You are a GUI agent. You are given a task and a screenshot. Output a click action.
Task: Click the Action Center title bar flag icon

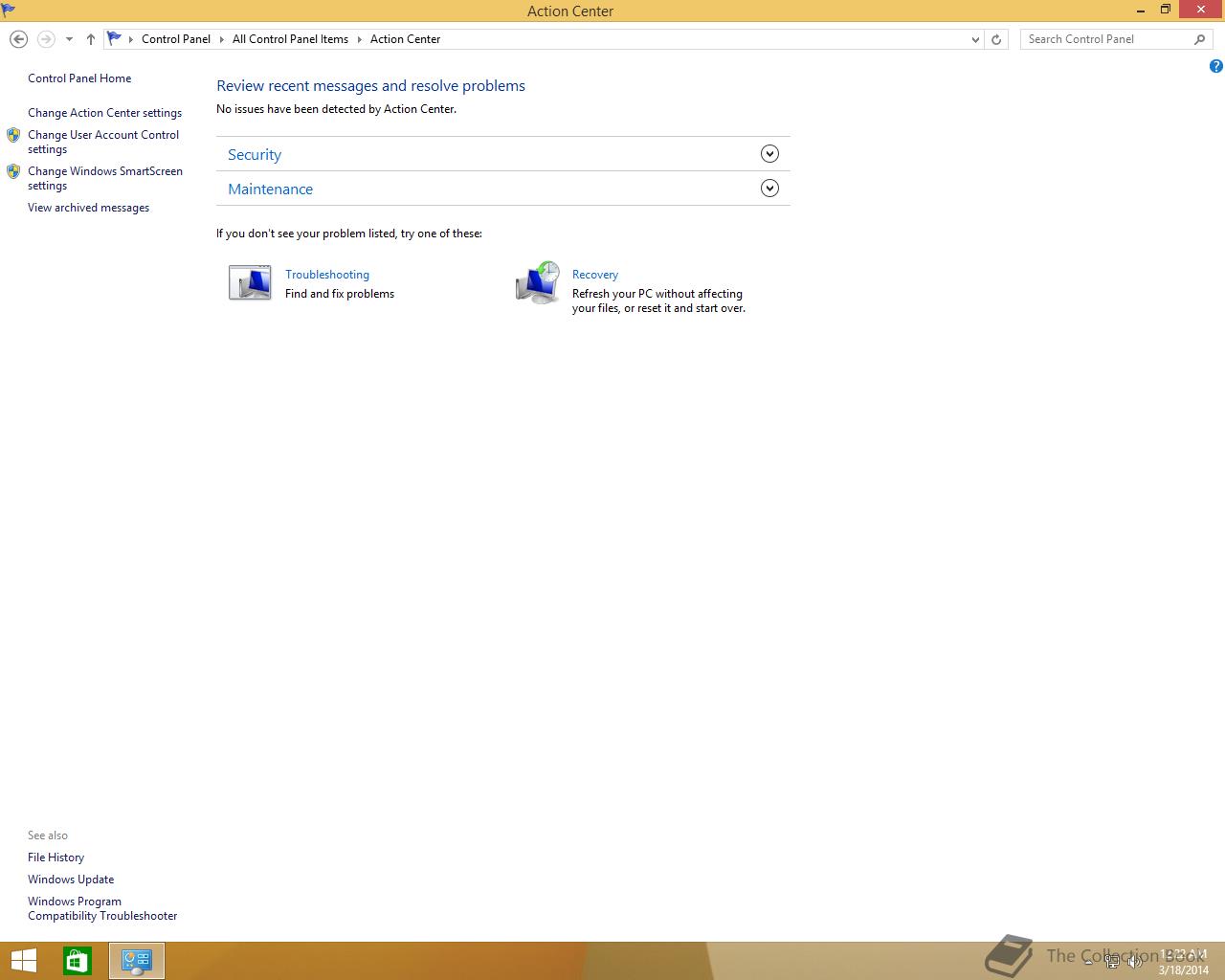(x=9, y=10)
